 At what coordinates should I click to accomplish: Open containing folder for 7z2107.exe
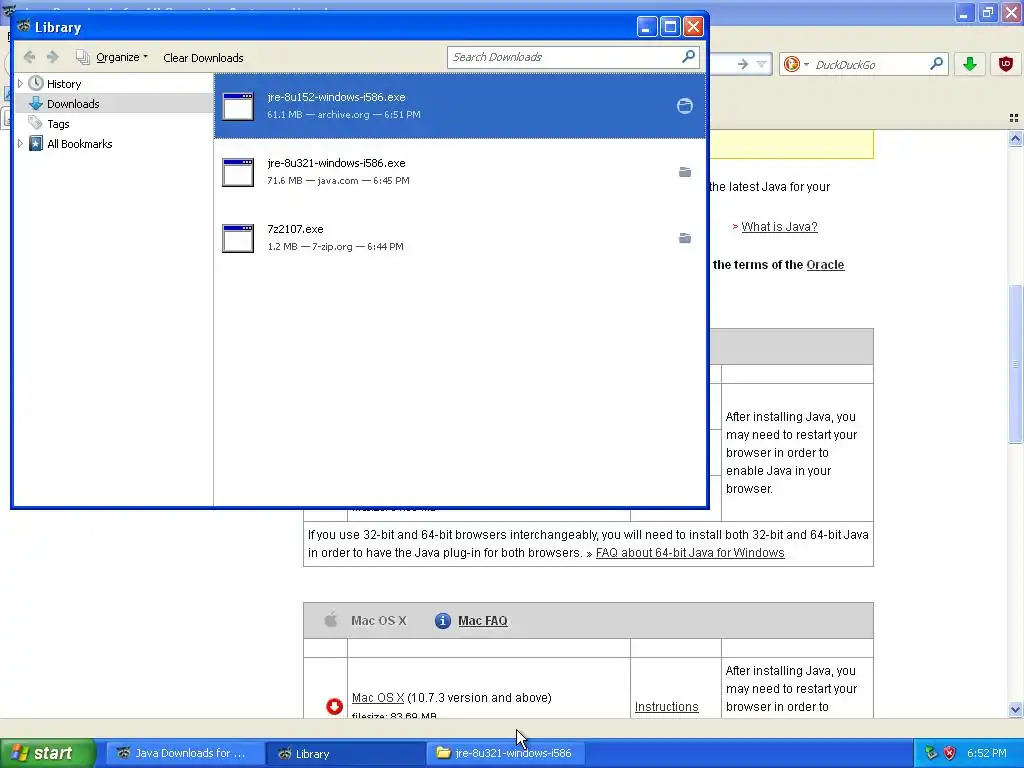[684, 238]
